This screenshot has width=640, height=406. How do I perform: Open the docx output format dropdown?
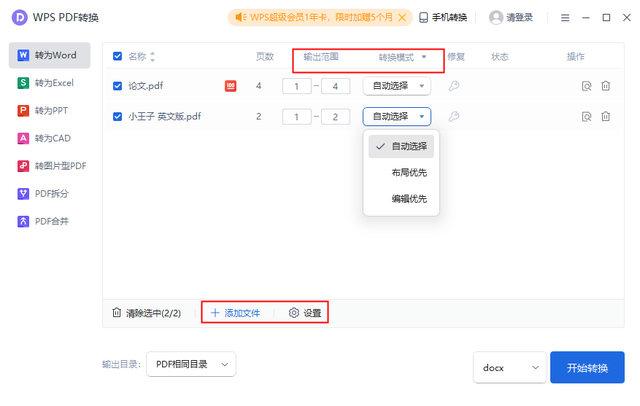point(510,368)
